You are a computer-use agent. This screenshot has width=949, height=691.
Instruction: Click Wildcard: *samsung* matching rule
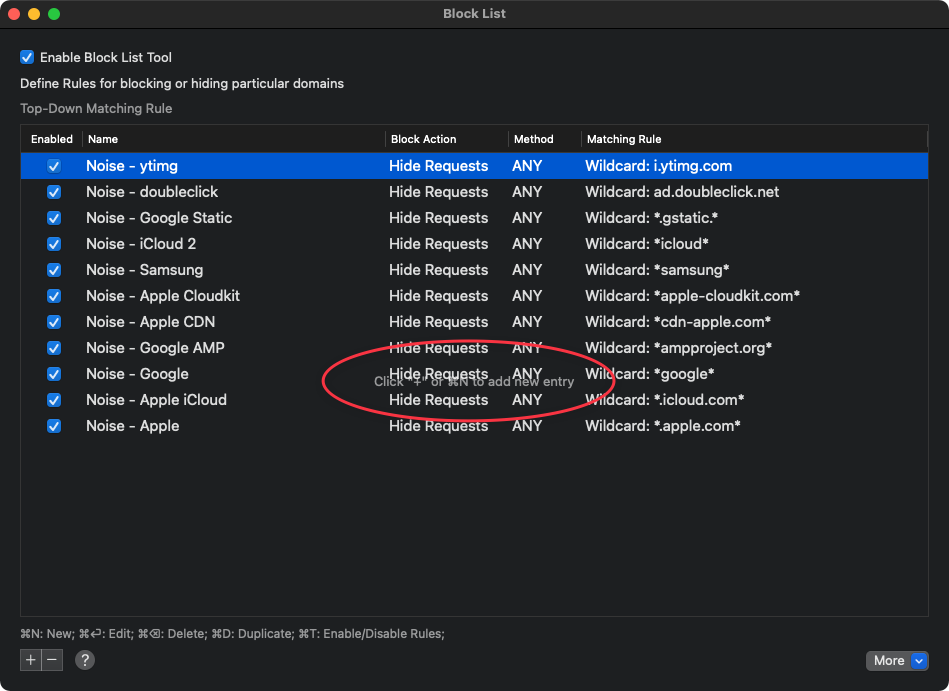click(x=657, y=270)
